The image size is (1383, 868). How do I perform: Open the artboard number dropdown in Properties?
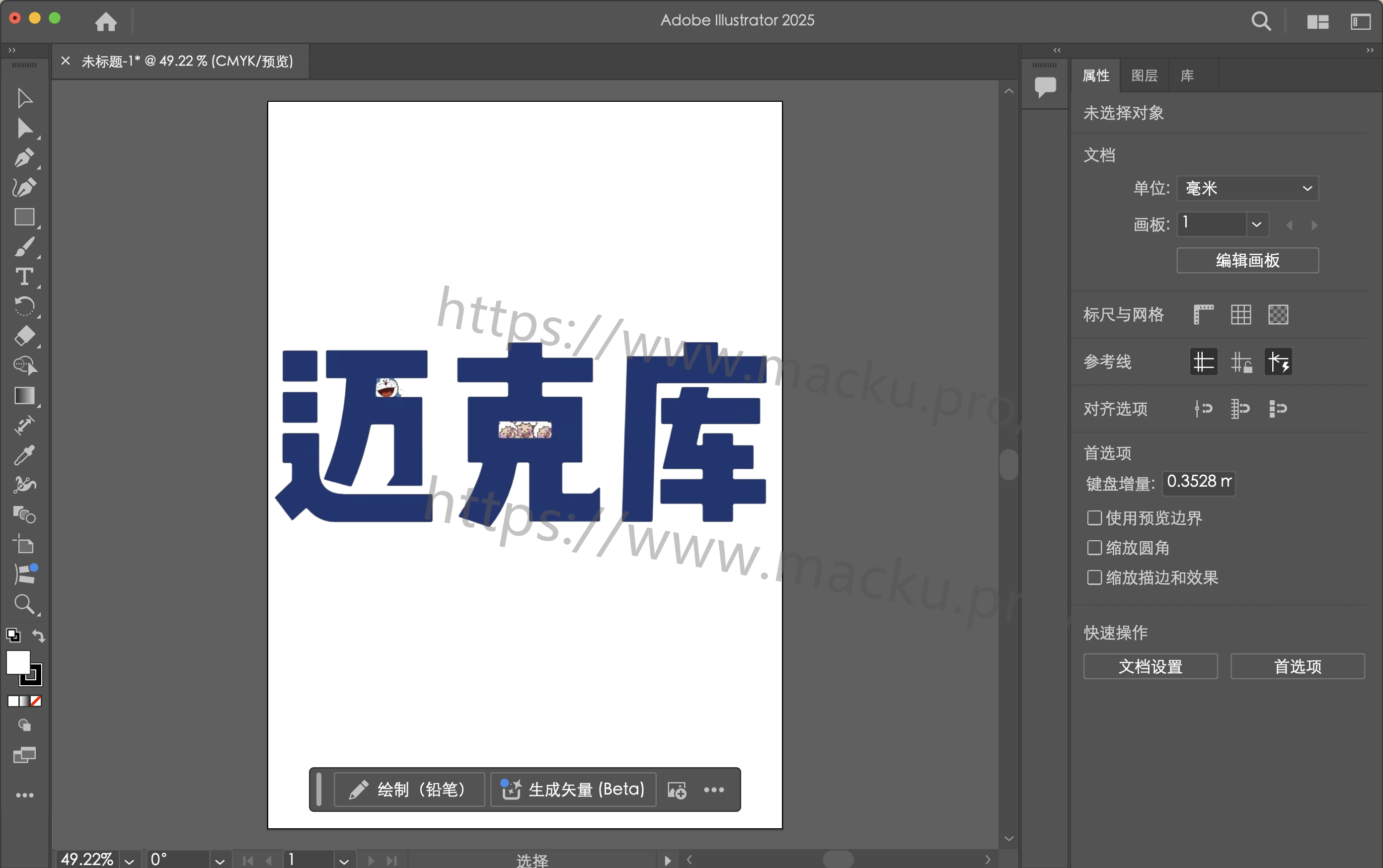pos(1257,224)
